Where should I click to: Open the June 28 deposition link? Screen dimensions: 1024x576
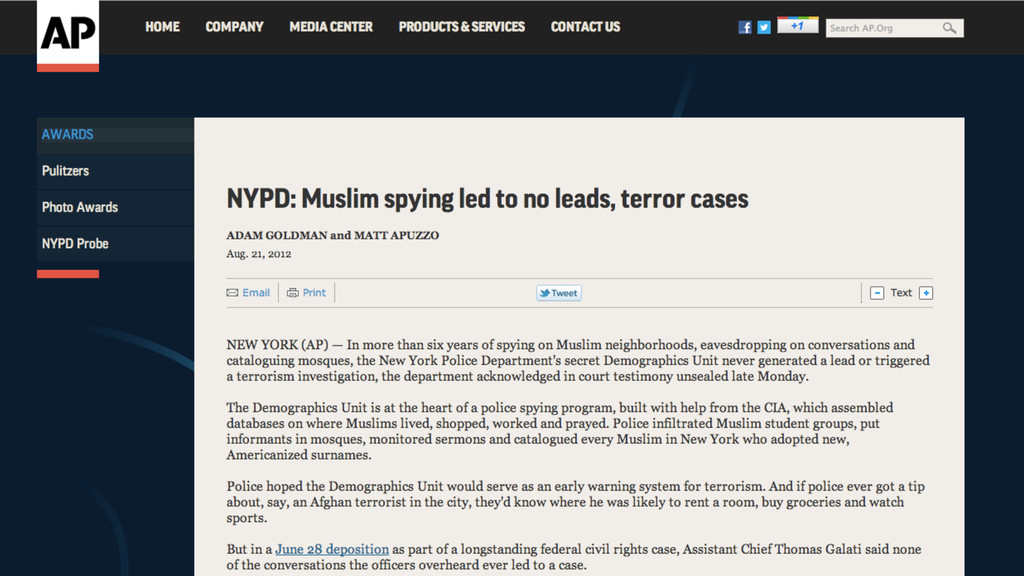[x=332, y=549]
